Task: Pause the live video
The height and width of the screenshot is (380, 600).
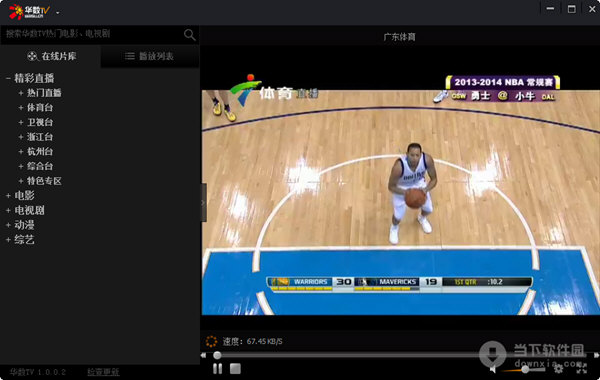Action: (x=217, y=369)
